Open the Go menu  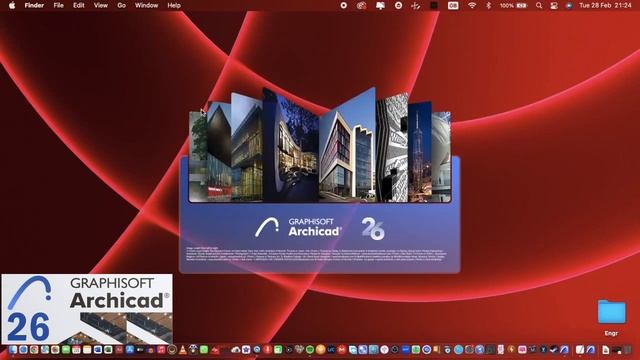click(121, 5)
